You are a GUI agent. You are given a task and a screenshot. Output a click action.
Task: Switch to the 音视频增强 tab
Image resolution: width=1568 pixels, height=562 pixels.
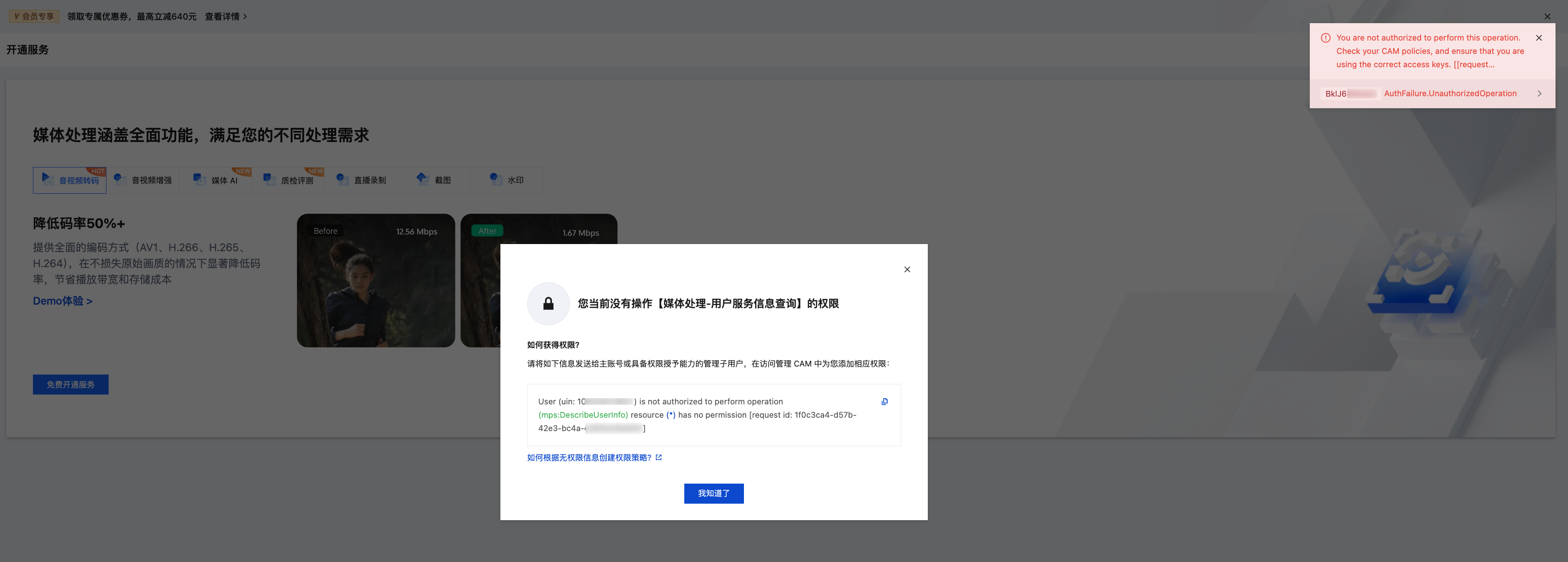(x=143, y=179)
